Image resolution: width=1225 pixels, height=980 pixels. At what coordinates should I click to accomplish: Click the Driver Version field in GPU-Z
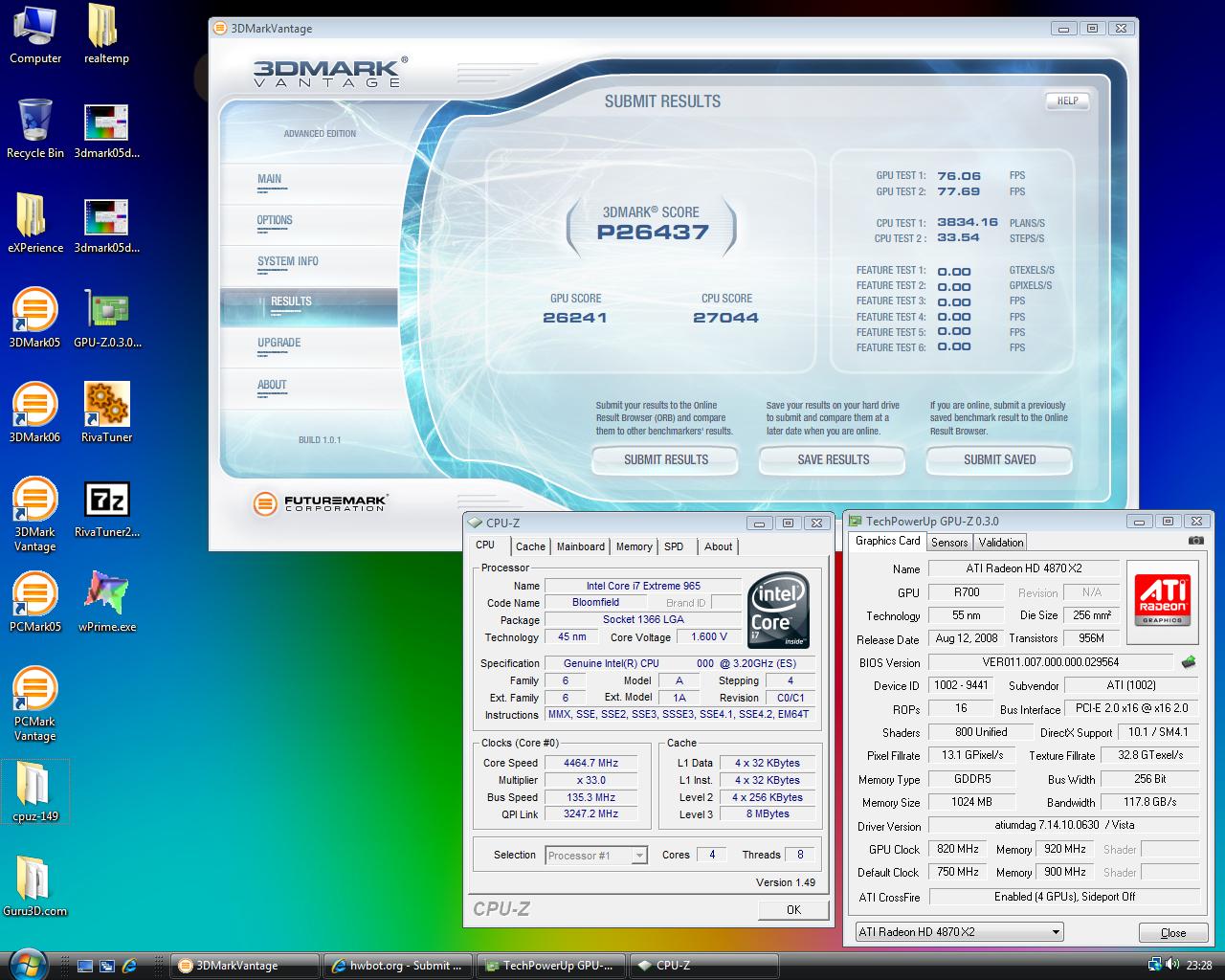point(1064,825)
